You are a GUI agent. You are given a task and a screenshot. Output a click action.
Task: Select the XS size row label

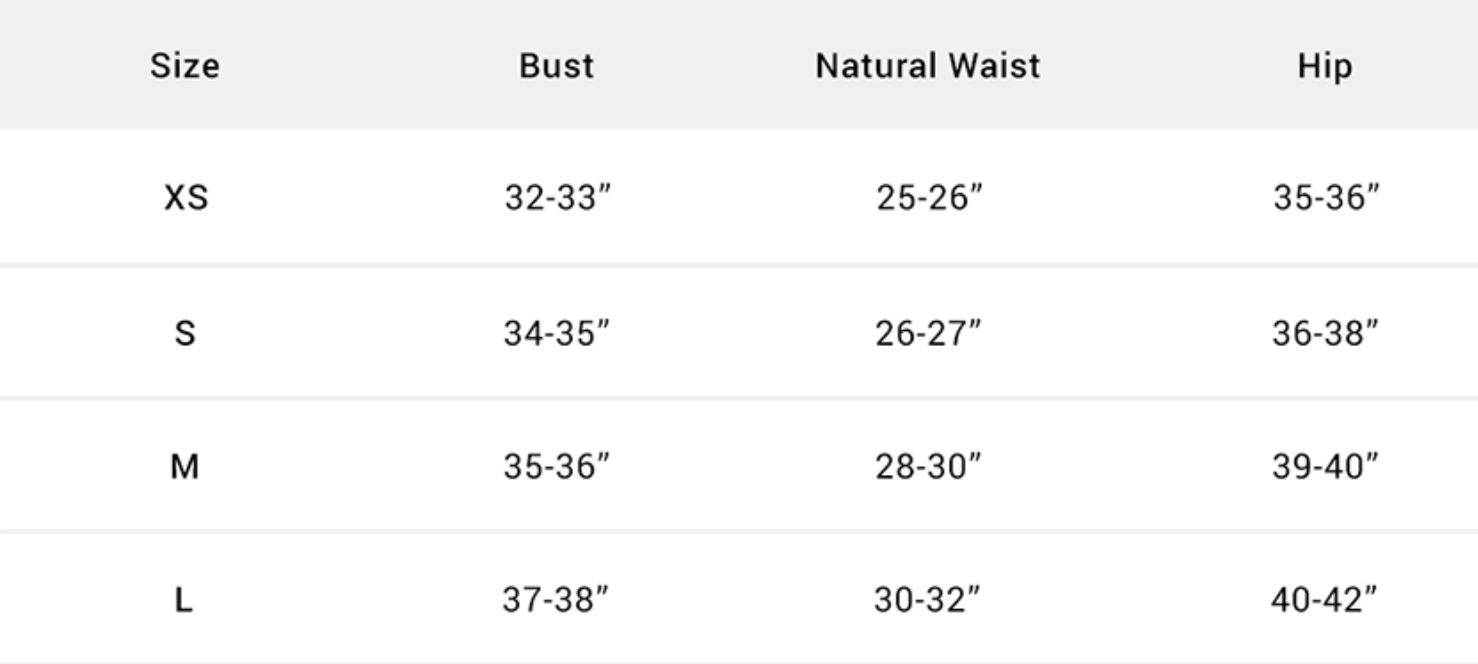tap(186, 198)
